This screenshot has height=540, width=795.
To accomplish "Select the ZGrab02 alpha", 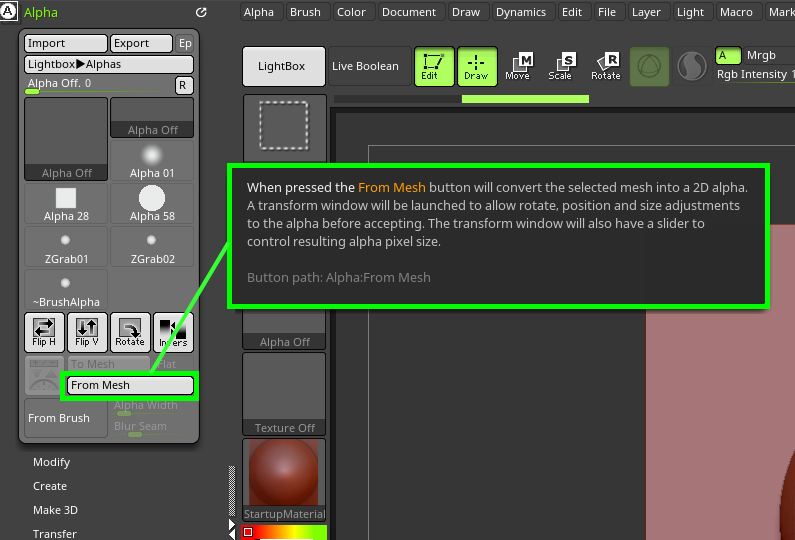I will click(152, 247).
